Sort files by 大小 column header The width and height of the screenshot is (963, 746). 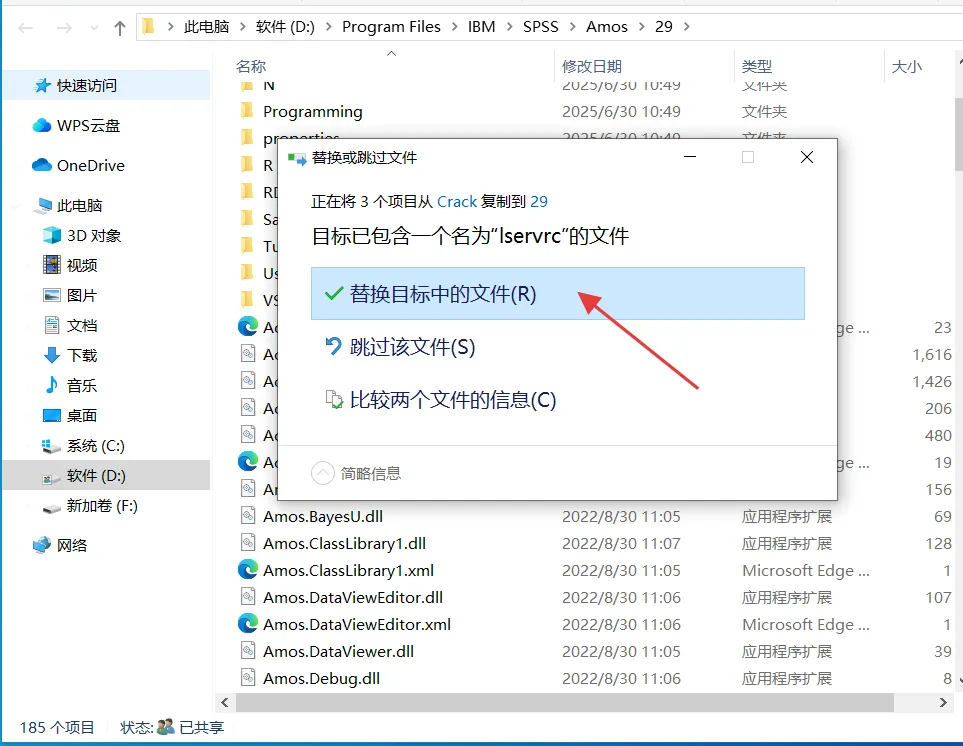pyautogui.click(x=906, y=66)
